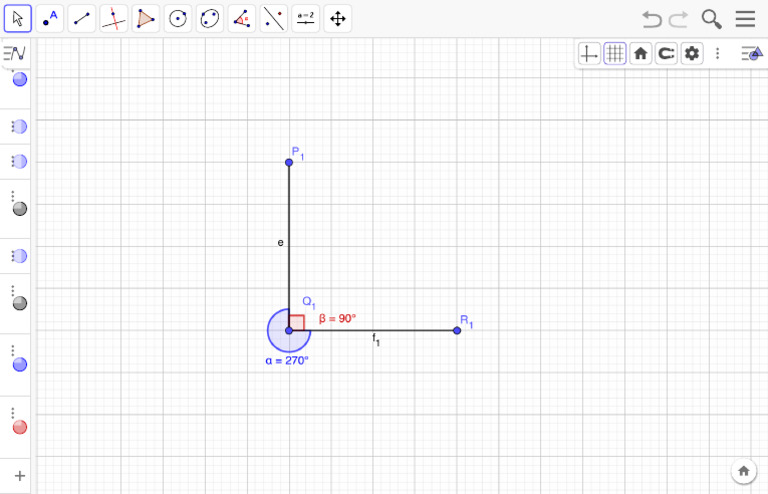Image resolution: width=768 pixels, height=494 pixels.
Task: Select the Slider tool (a=2)
Action: 306,19
